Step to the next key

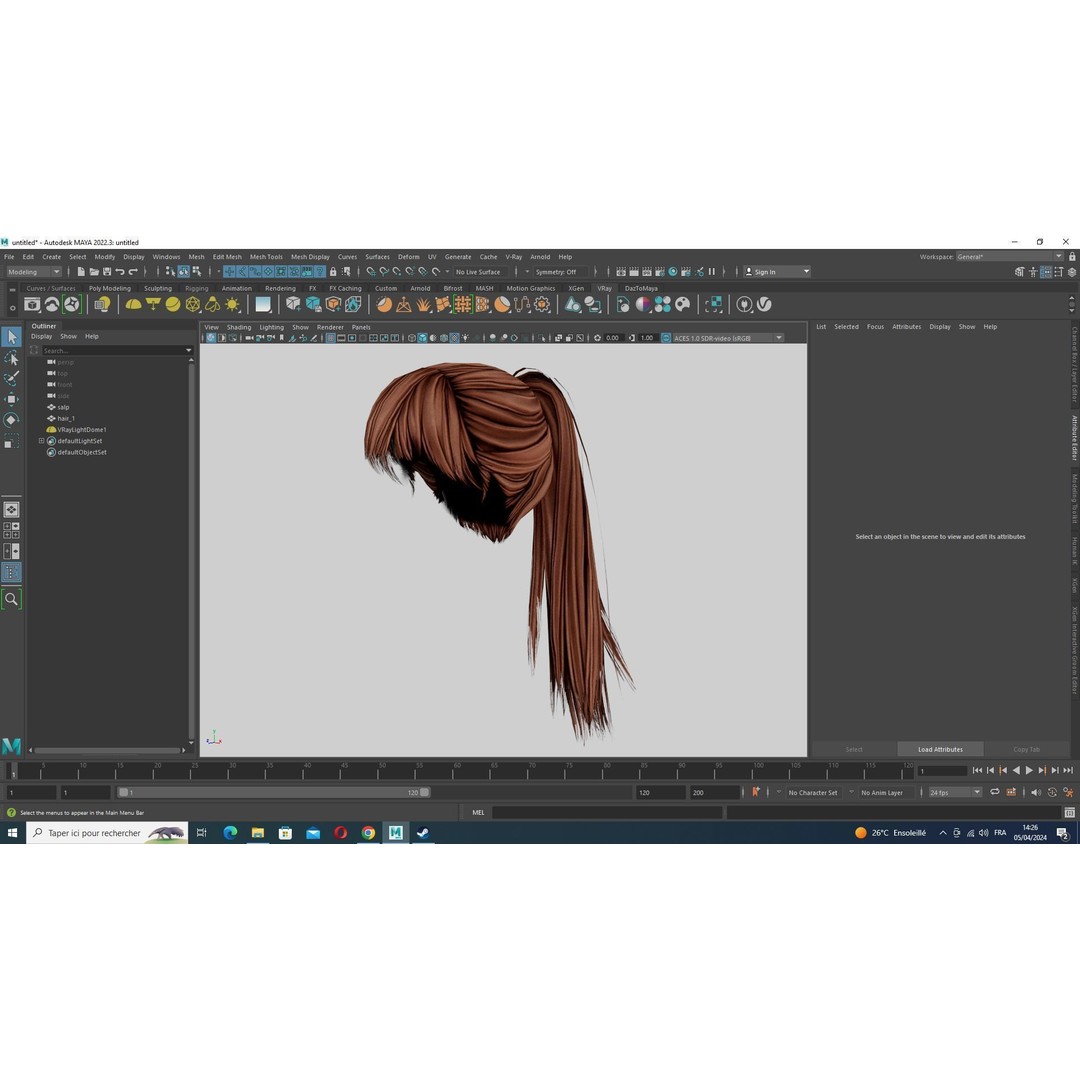1042,771
